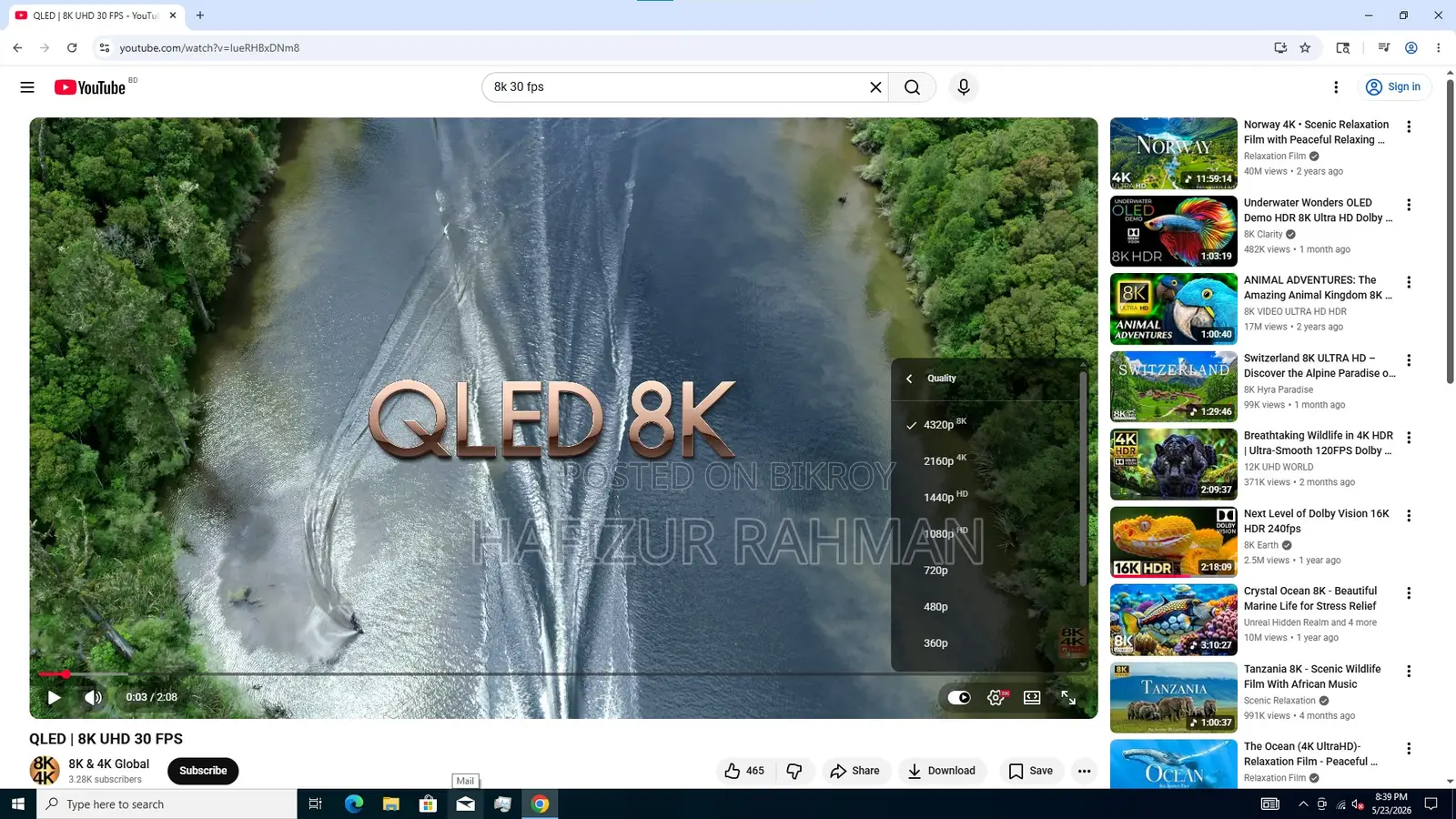The width and height of the screenshot is (1456, 819).
Task: Open Switzerland 8K ULTRA HD title
Action: point(1319,366)
